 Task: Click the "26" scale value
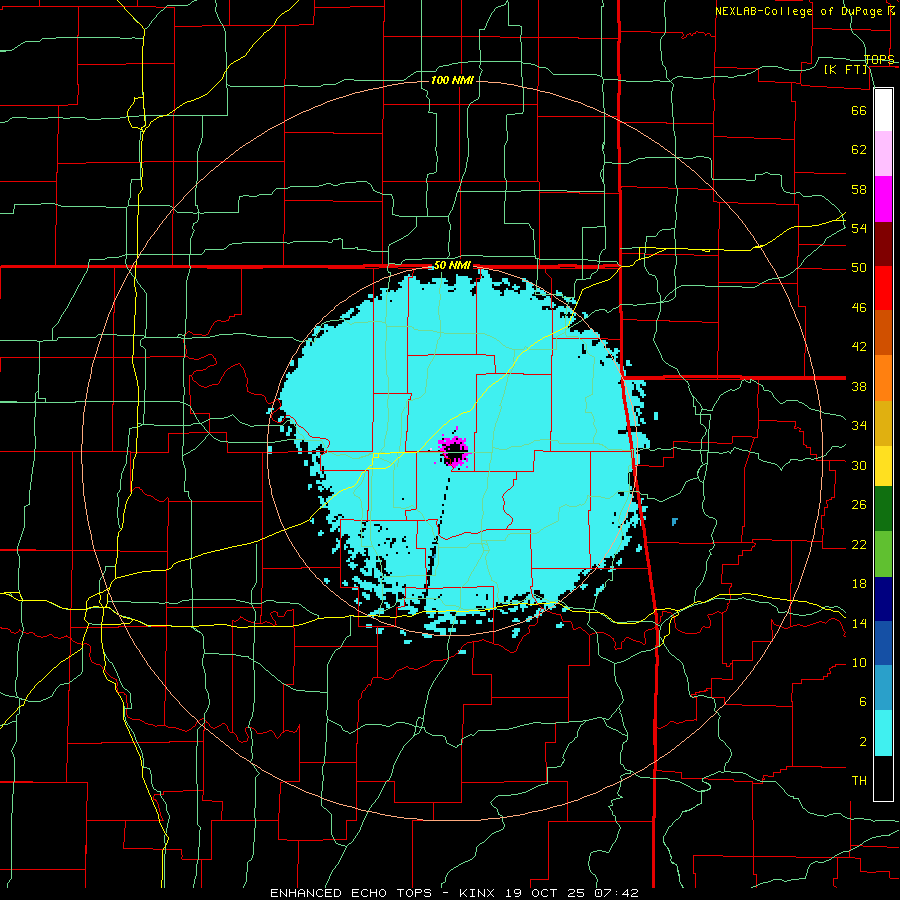[x=859, y=505]
